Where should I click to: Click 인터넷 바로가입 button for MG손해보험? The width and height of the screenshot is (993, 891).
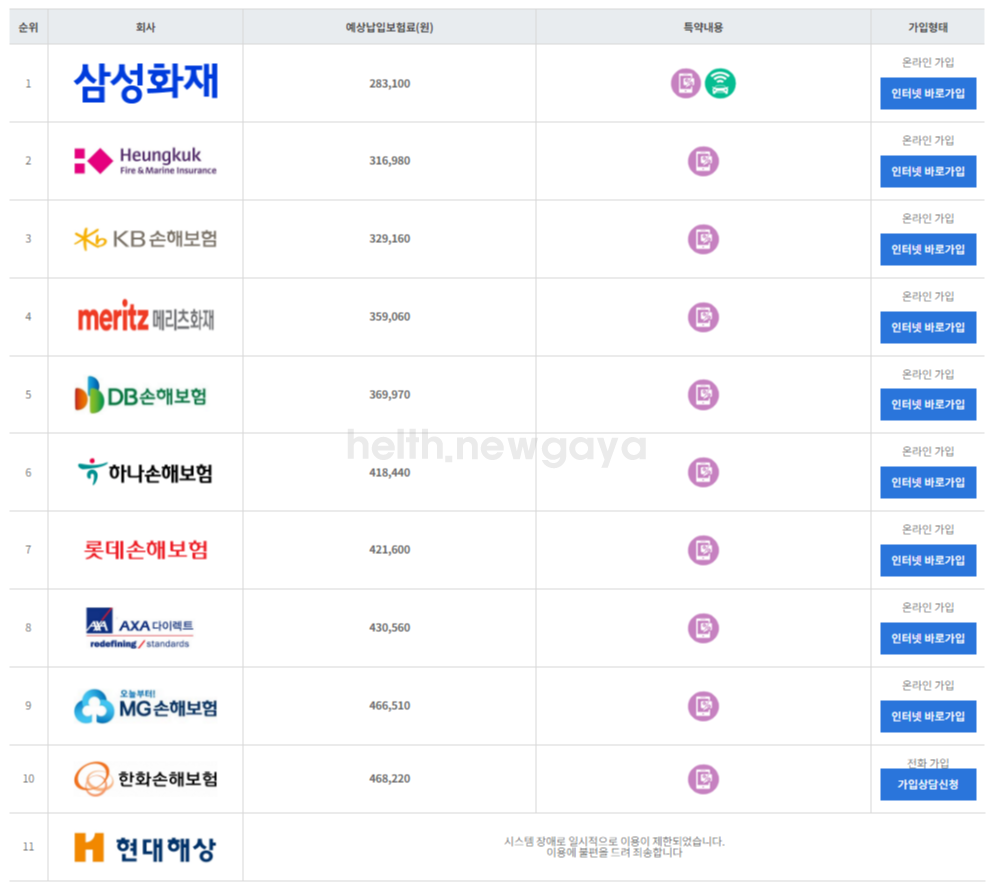click(x=928, y=716)
